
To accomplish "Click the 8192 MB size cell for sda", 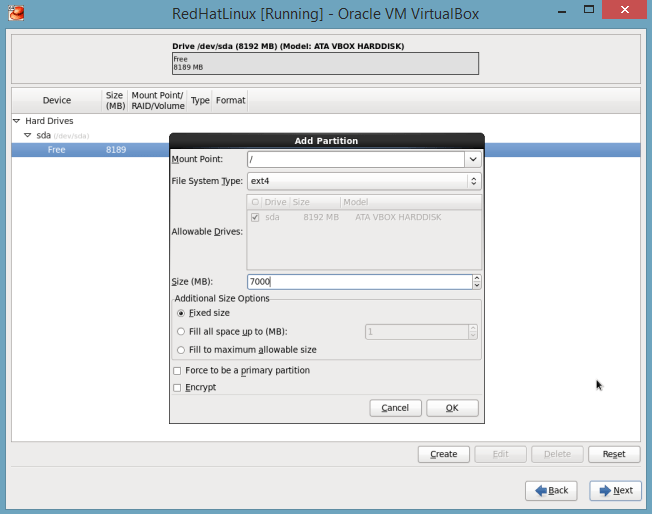I will click(321, 217).
